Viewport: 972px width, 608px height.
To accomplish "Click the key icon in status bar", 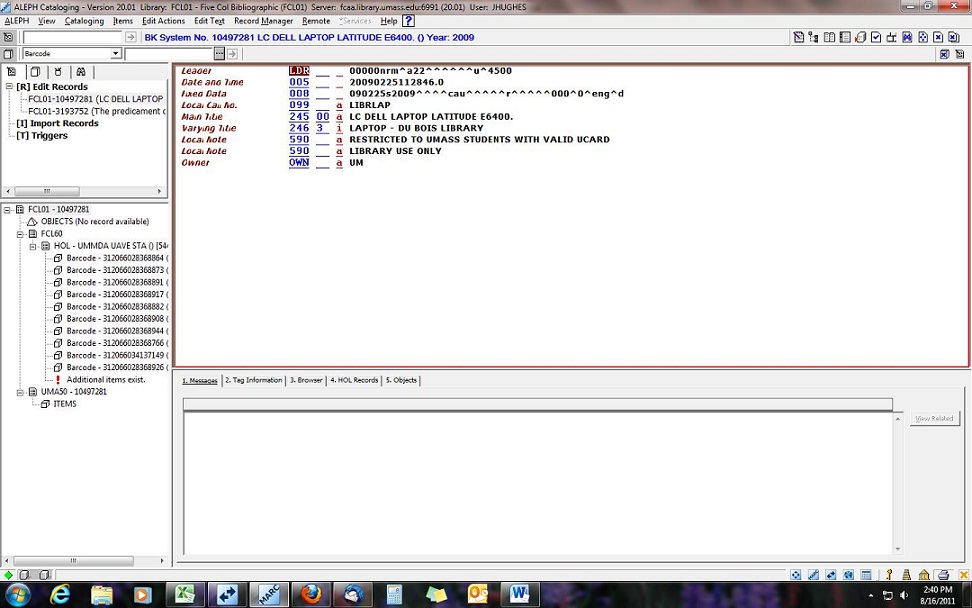I will click(x=888, y=575).
